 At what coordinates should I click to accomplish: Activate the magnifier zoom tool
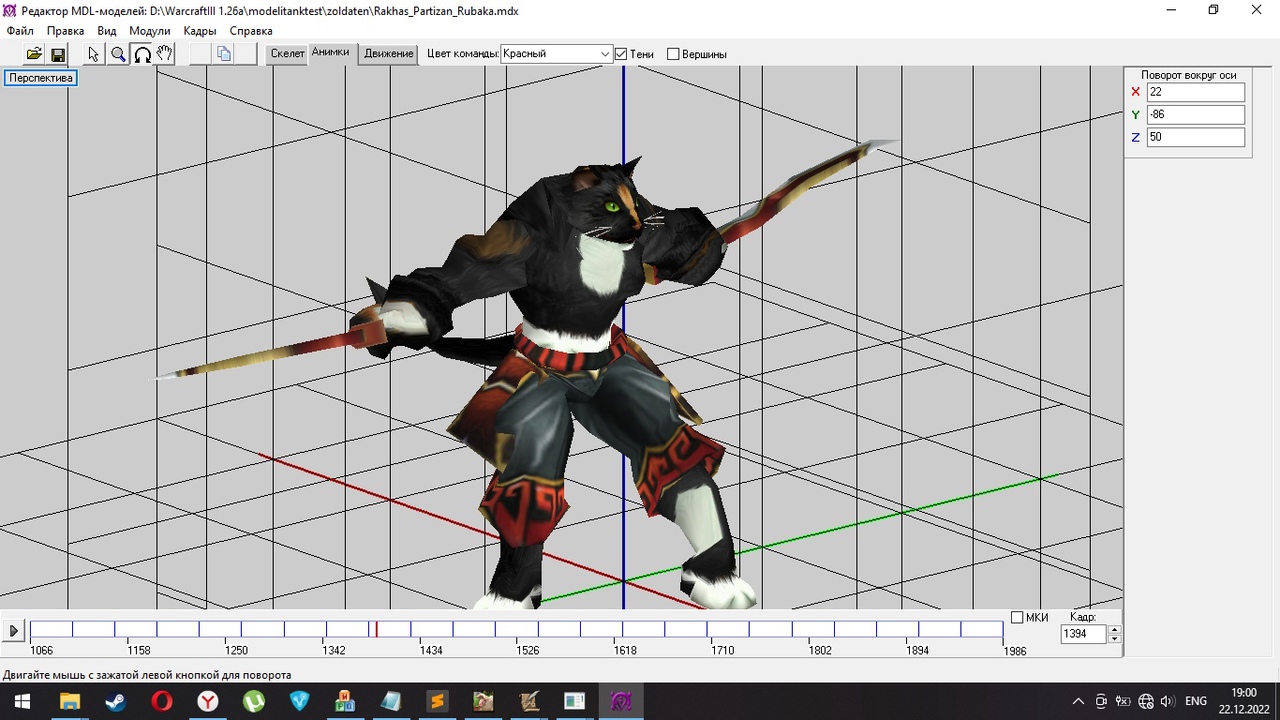tap(118, 54)
